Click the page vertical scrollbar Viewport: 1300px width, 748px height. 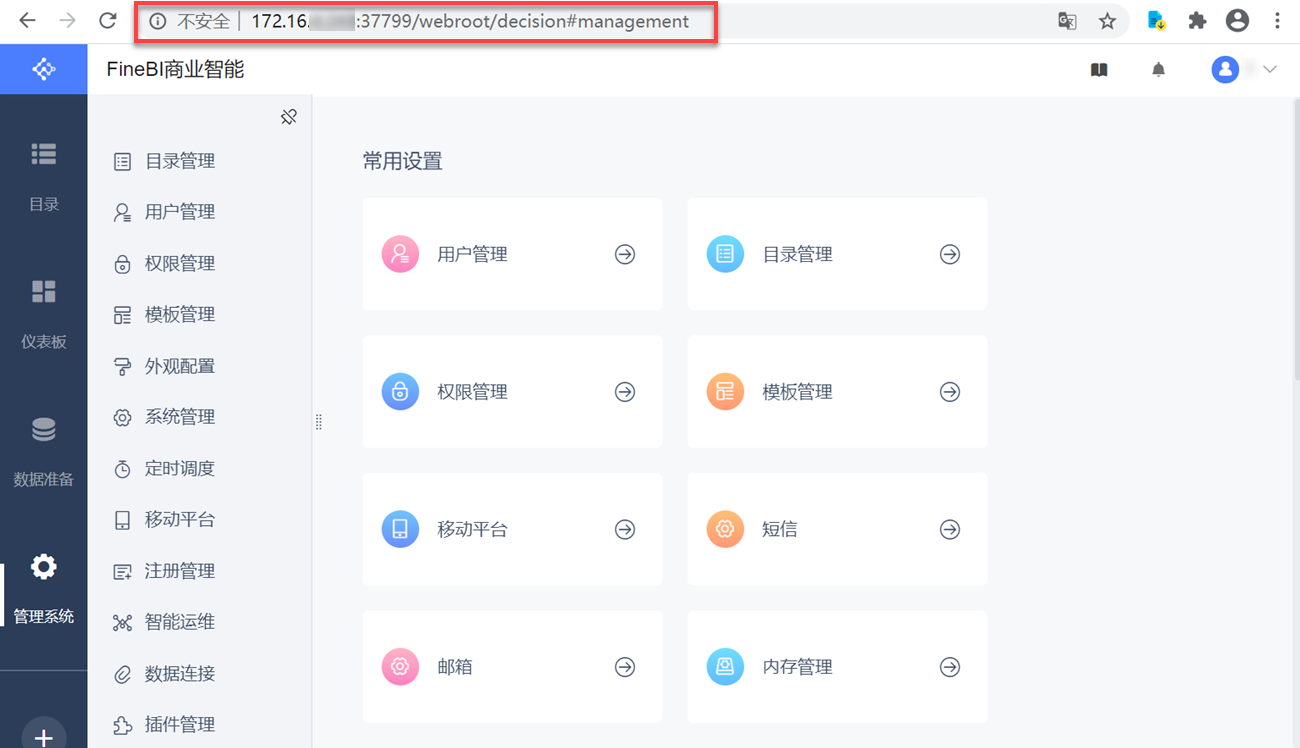tap(1296, 240)
